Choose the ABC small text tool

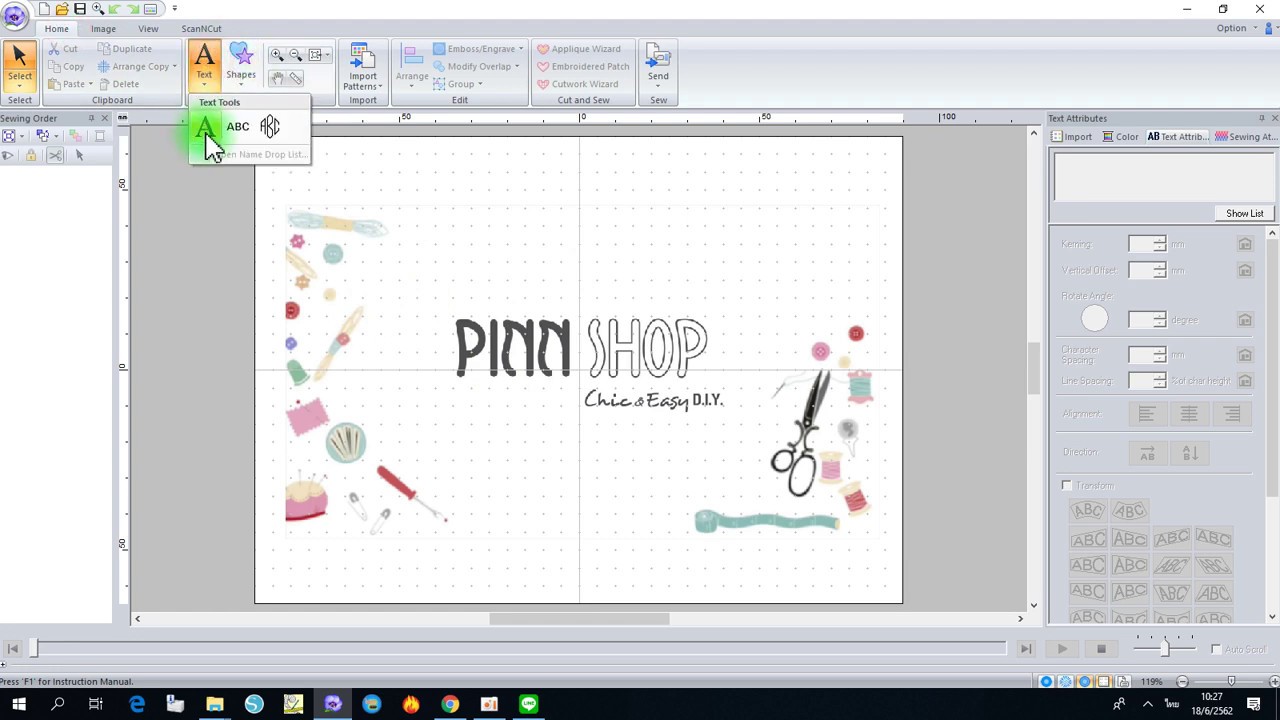237,127
